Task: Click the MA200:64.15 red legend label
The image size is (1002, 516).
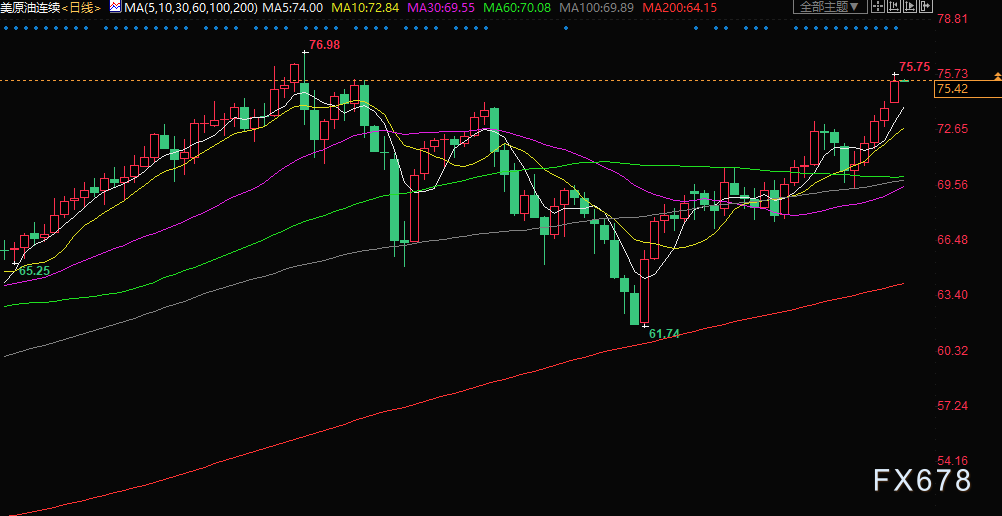Action: click(x=679, y=7)
